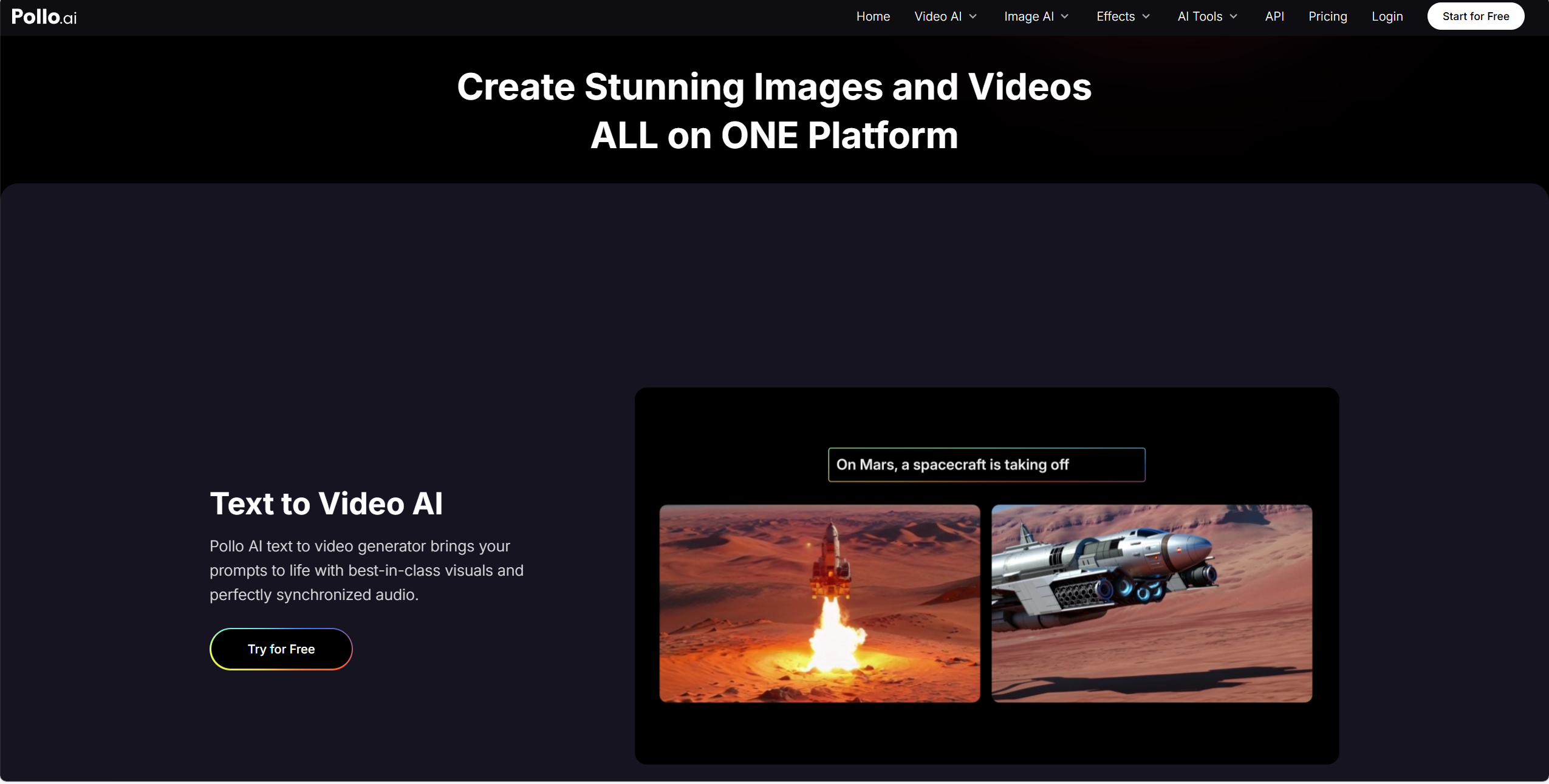Expand the AI Tools chevron arrow
This screenshot has width=1549, height=784.
1233,16
